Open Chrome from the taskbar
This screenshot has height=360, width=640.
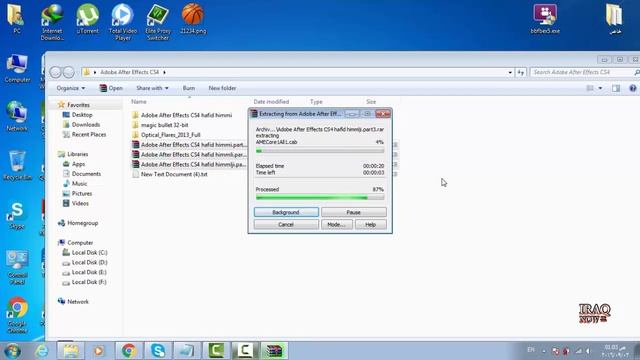(x=129, y=351)
